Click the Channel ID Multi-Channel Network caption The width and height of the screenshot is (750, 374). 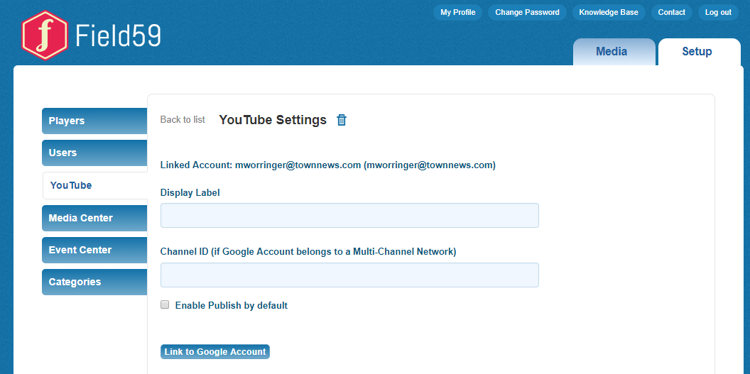point(308,252)
